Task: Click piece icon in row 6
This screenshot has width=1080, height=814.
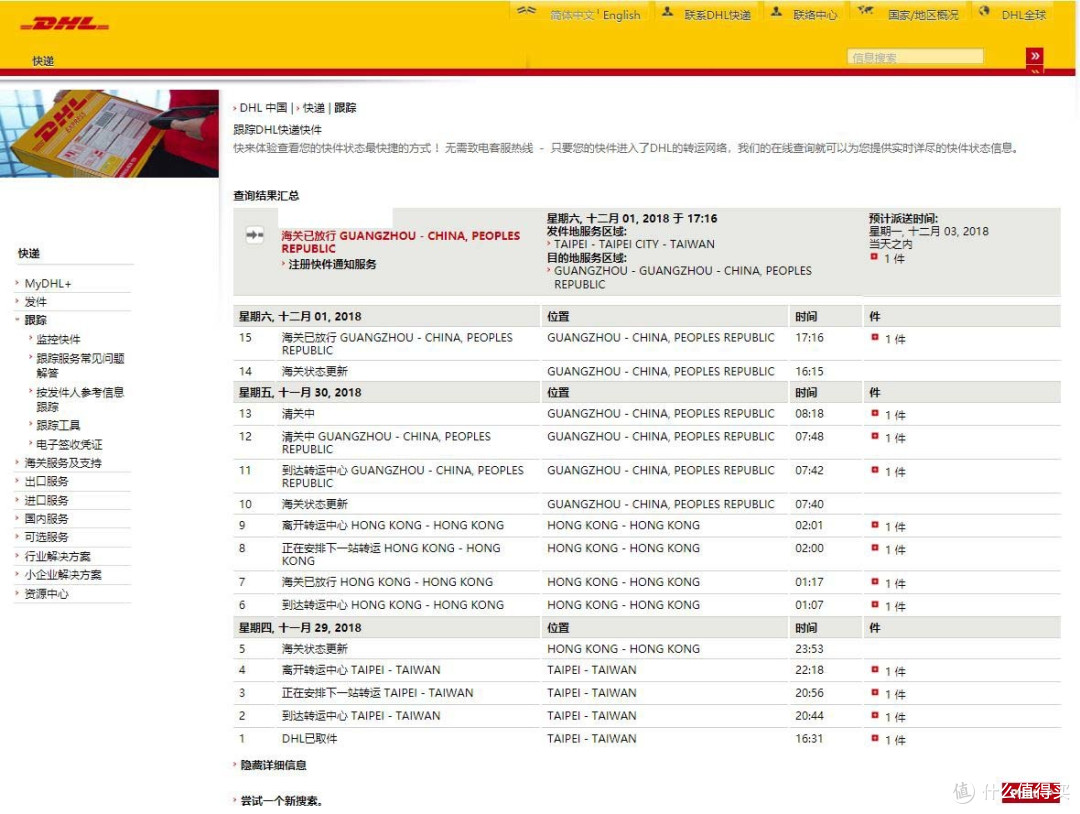Action: 875,604
